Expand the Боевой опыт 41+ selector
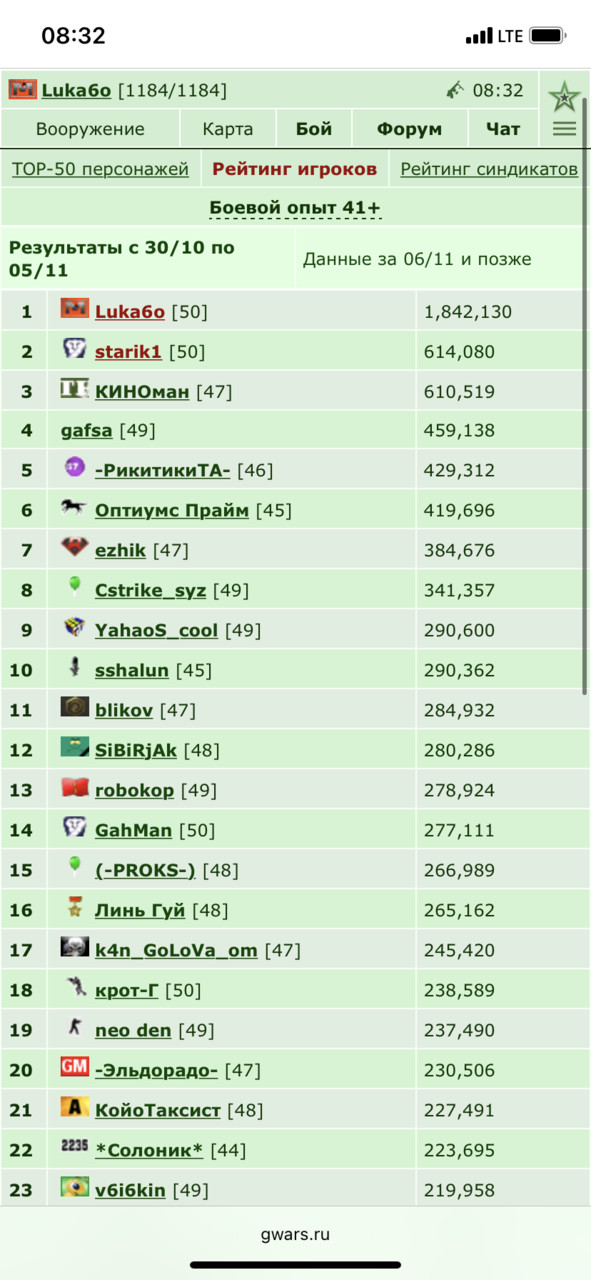Viewport: 591px width, 1280px height. click(295, 208)
